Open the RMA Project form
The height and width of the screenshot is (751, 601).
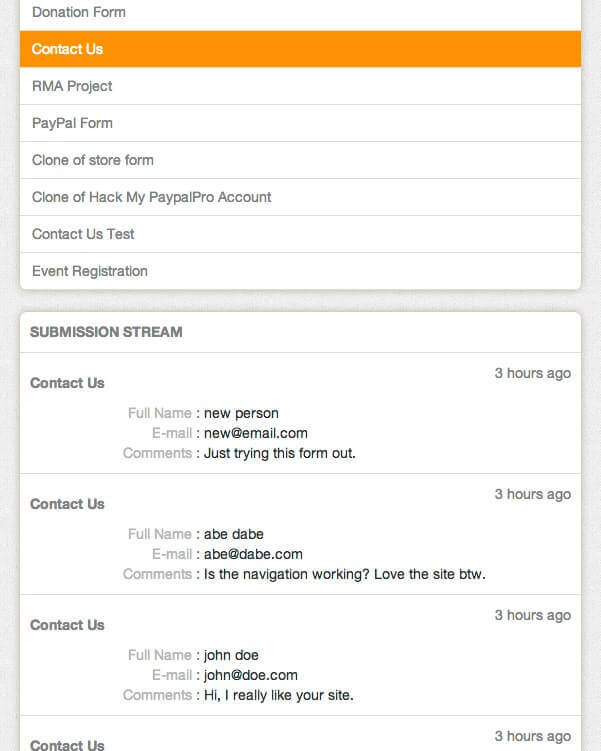[x=72, y=86]
